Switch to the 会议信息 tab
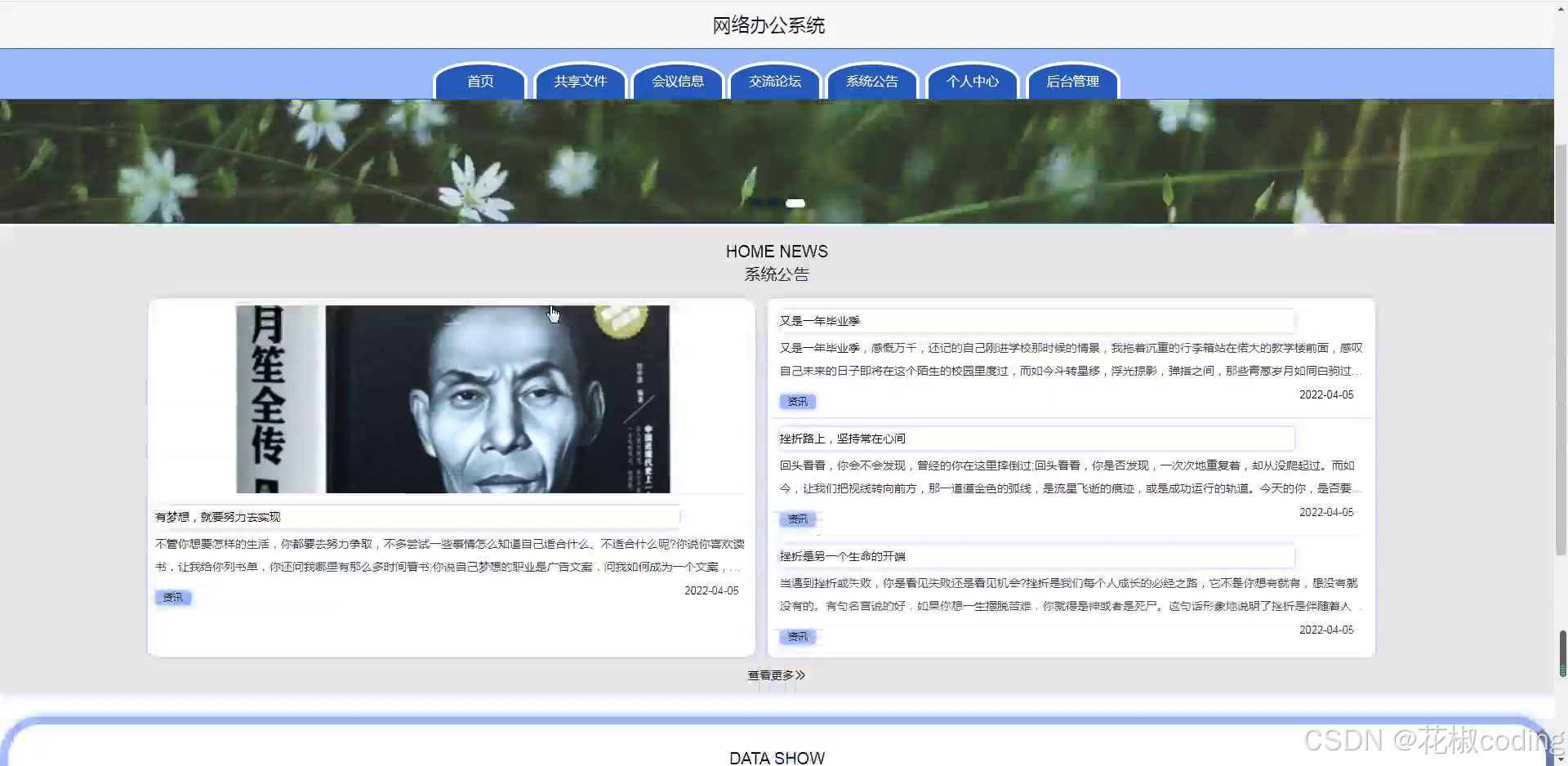 click(x=678, y=81)
